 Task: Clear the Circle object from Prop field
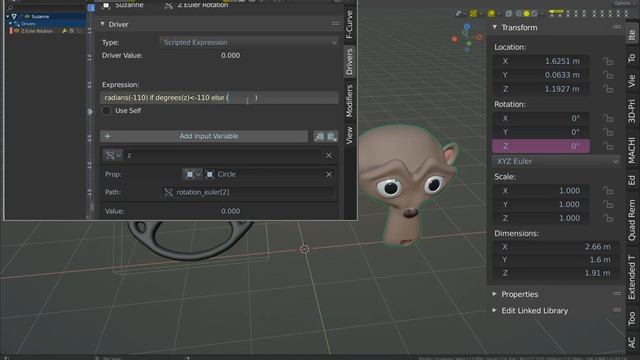pyautogui.click(x=329, y=174)
